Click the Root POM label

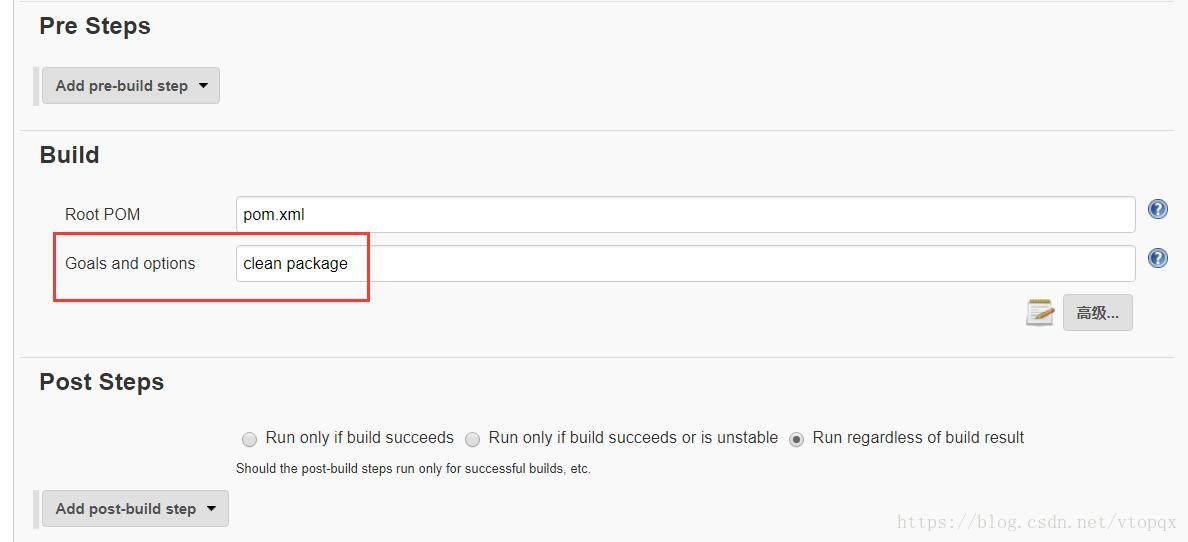pos(102,215)
